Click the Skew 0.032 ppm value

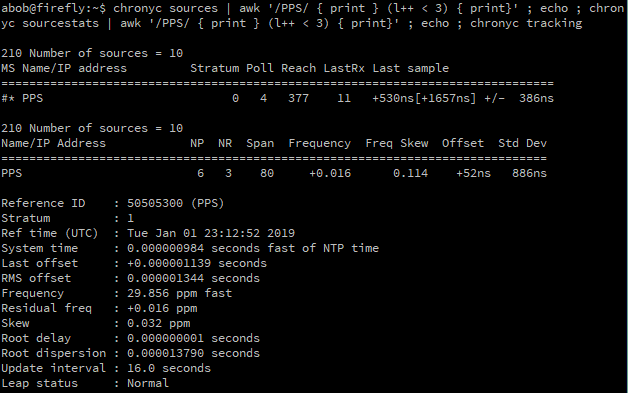[159, 323]
